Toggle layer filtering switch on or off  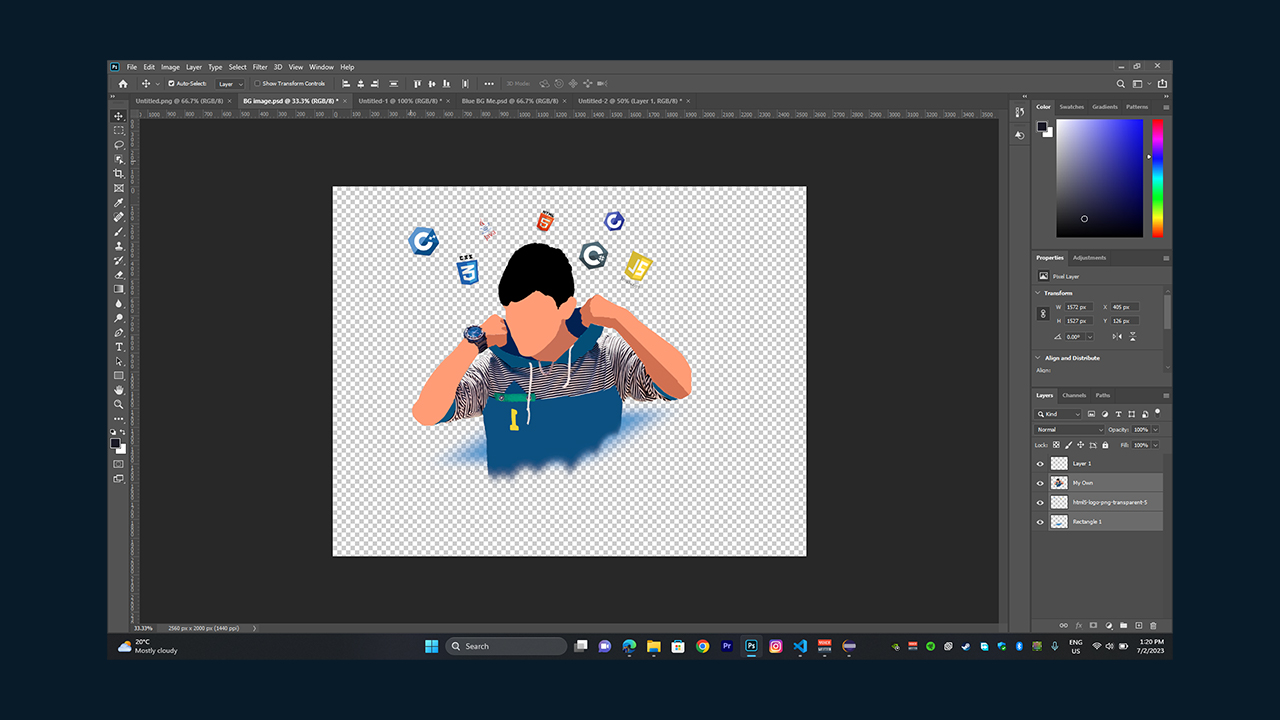click(x=1157, y=411)
